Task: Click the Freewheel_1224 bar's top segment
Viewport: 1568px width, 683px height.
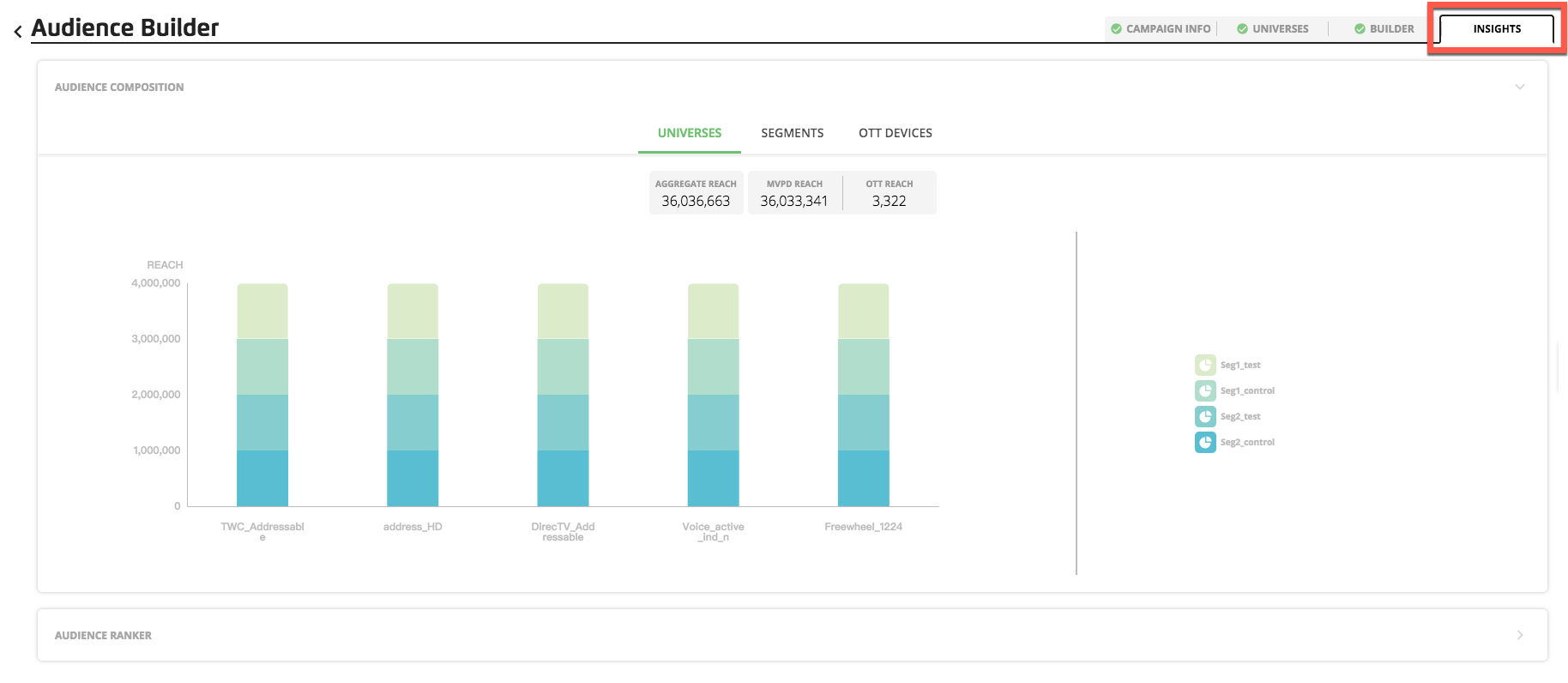Action: click(x=864, y=311)
